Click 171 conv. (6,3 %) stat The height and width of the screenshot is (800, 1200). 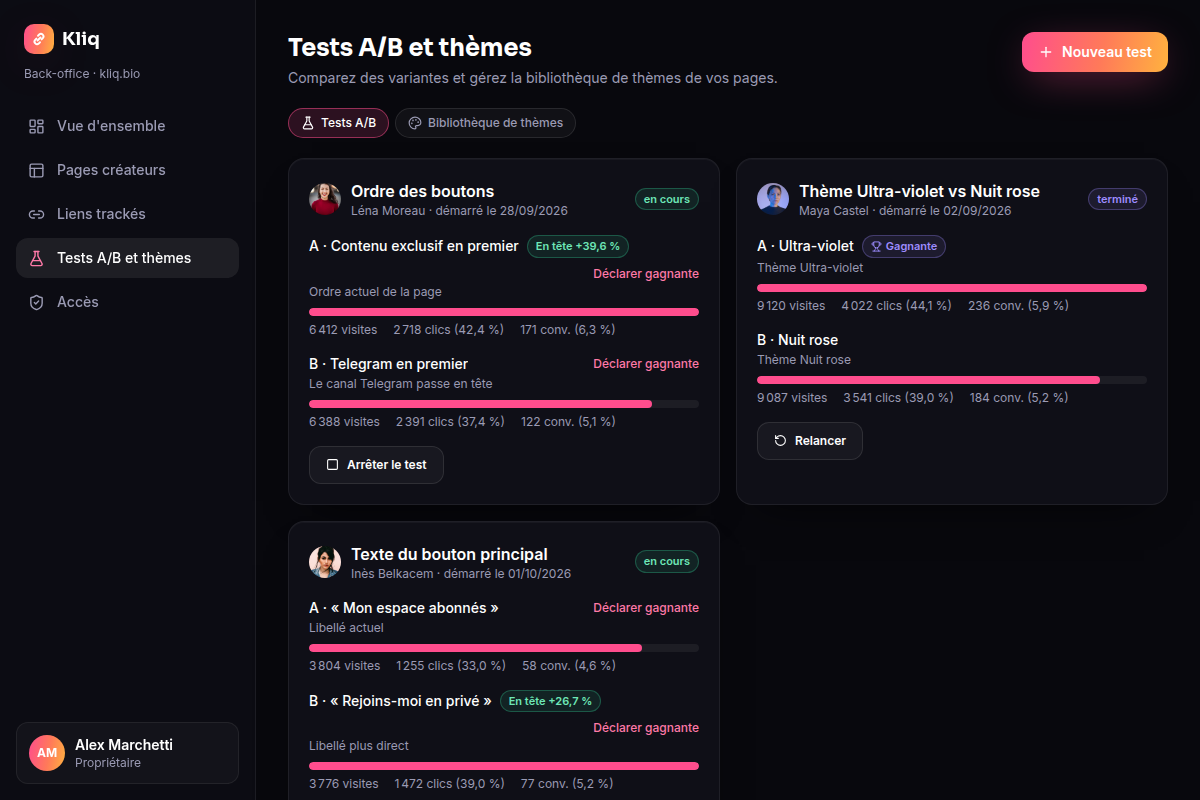pyautogui.click(x=567, y=330)
